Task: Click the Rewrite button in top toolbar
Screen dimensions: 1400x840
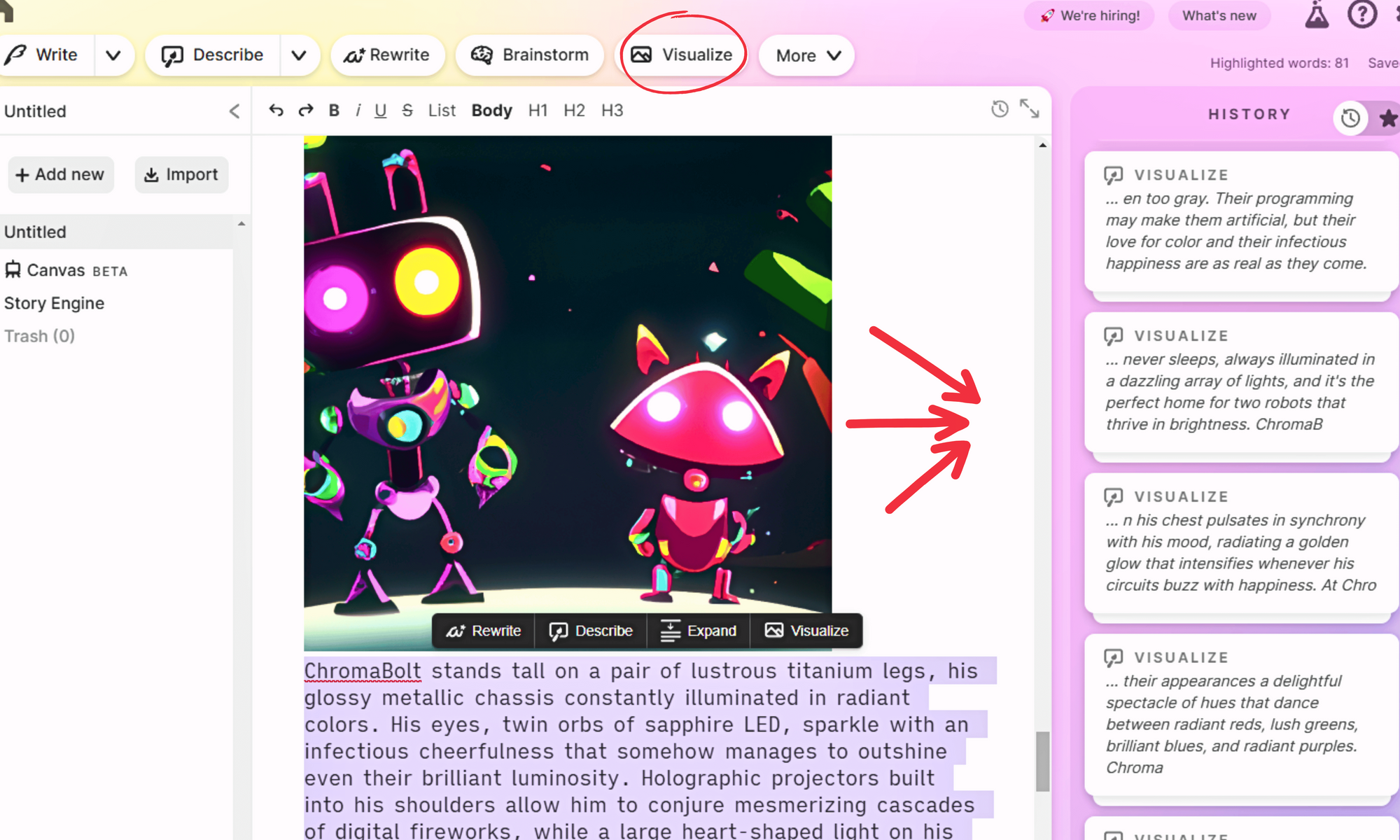Action: coord(387,55)
